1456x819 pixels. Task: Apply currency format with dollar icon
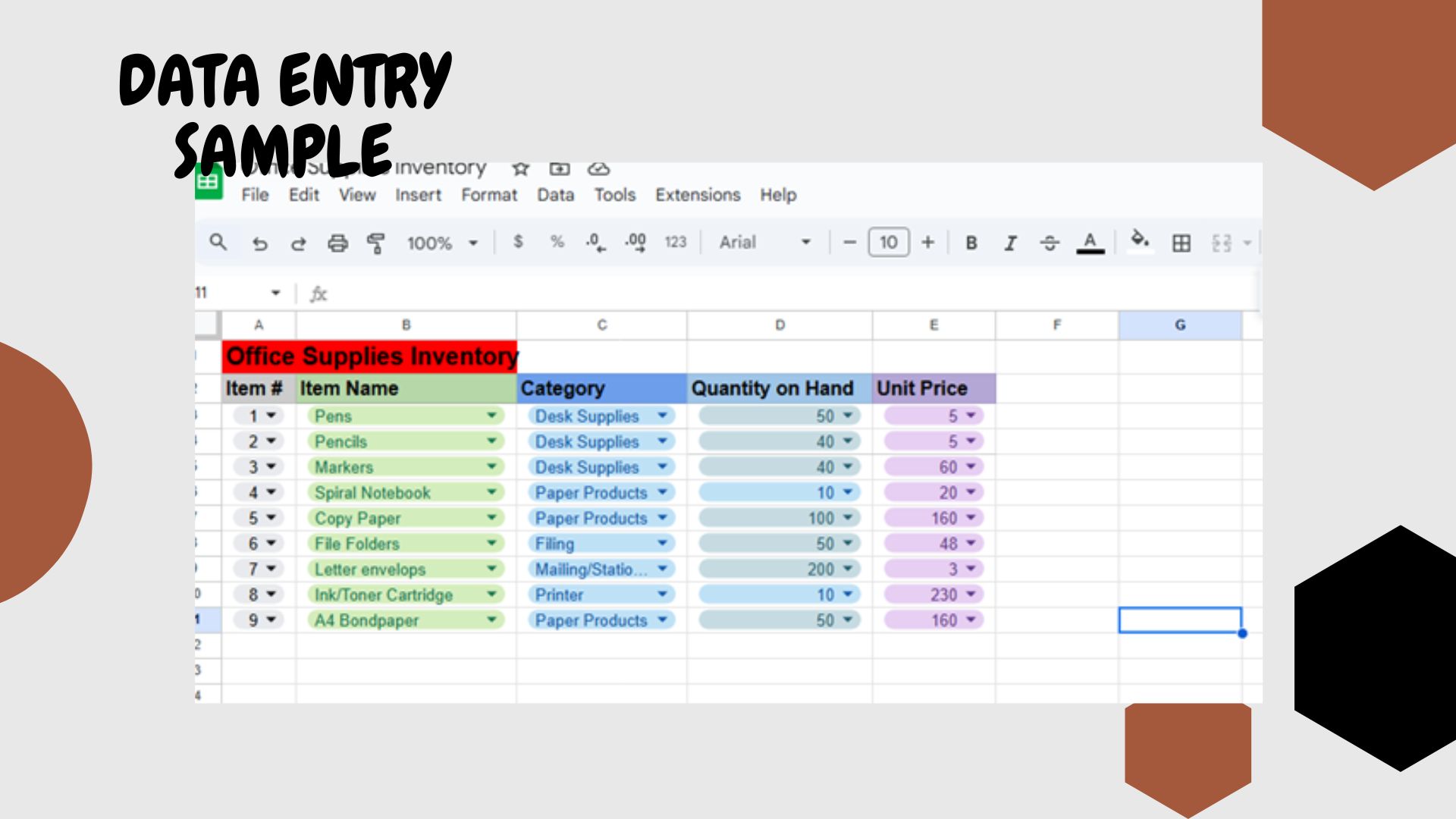tap(518, 242)
